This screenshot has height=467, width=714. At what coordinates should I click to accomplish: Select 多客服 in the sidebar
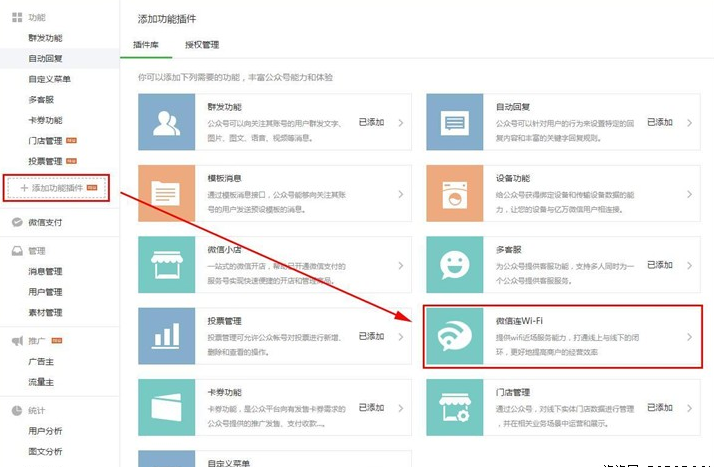coord(41,99)
